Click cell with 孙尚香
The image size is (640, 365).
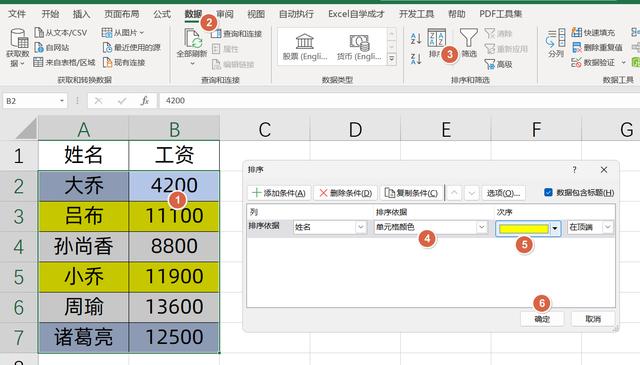coord(84,247)
